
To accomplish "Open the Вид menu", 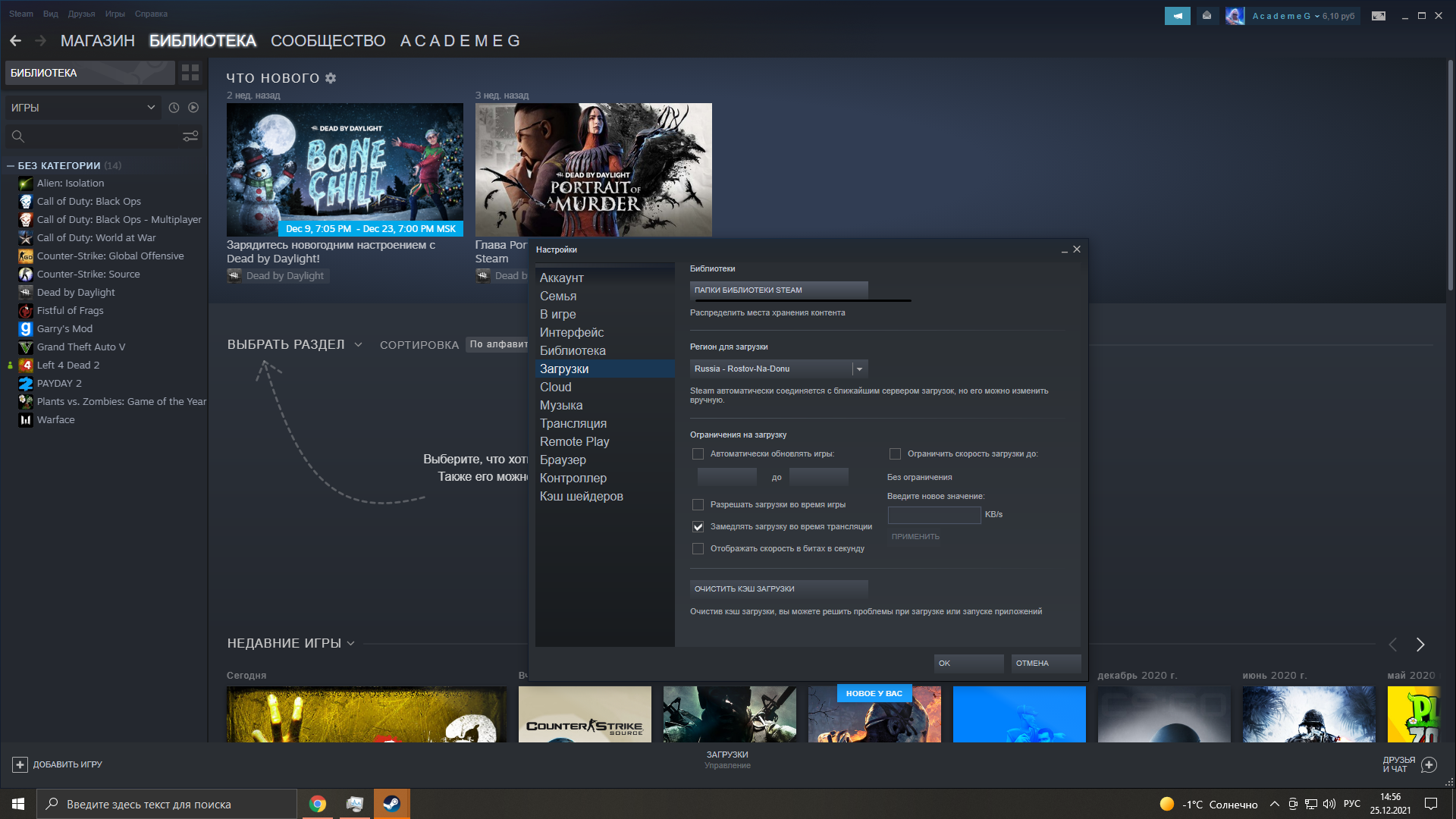I will click(x=51, y=14).
